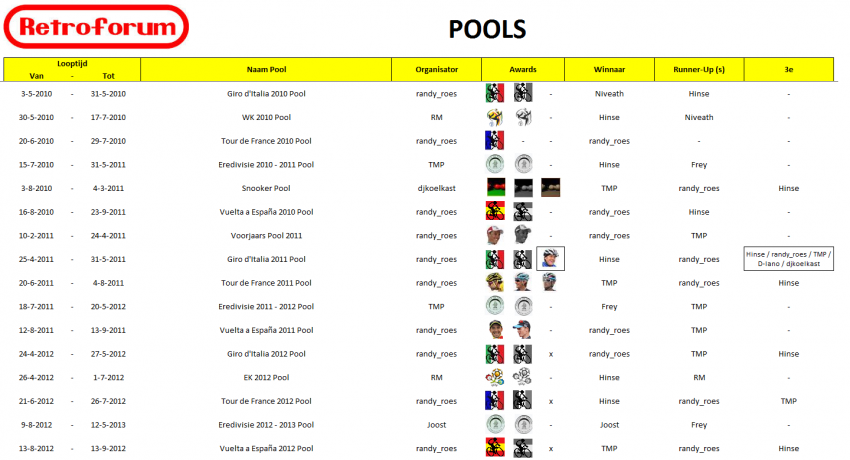
Task: Select the Runner-Up (s) column header
Action: (699, 70)
